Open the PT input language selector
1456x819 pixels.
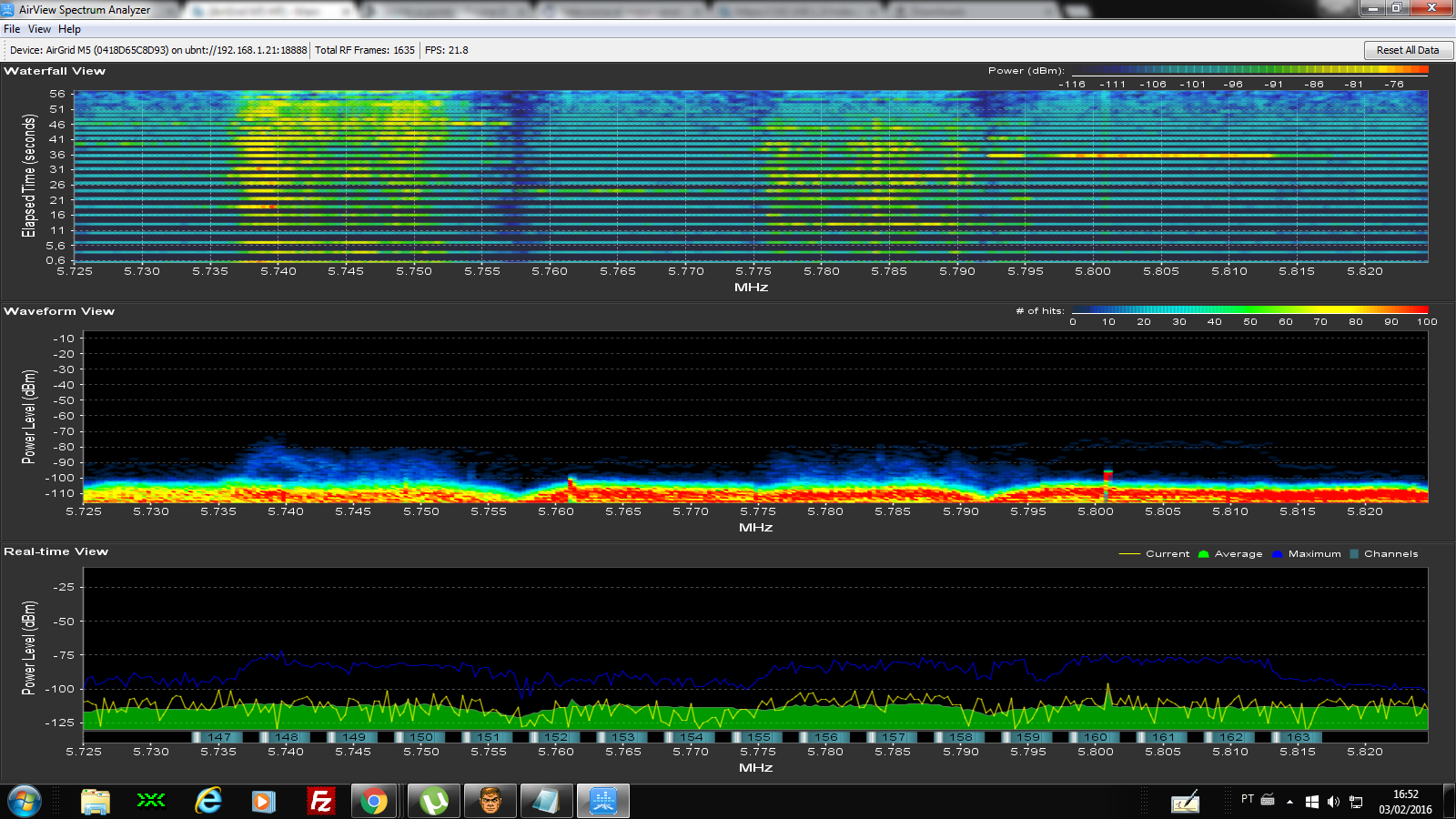click(x=1248, y=799)
